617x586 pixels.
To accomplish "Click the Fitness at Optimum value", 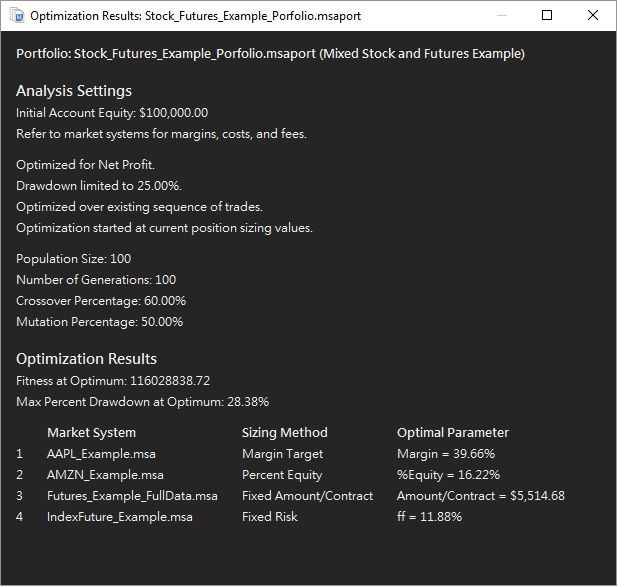I will click(170, 381).
